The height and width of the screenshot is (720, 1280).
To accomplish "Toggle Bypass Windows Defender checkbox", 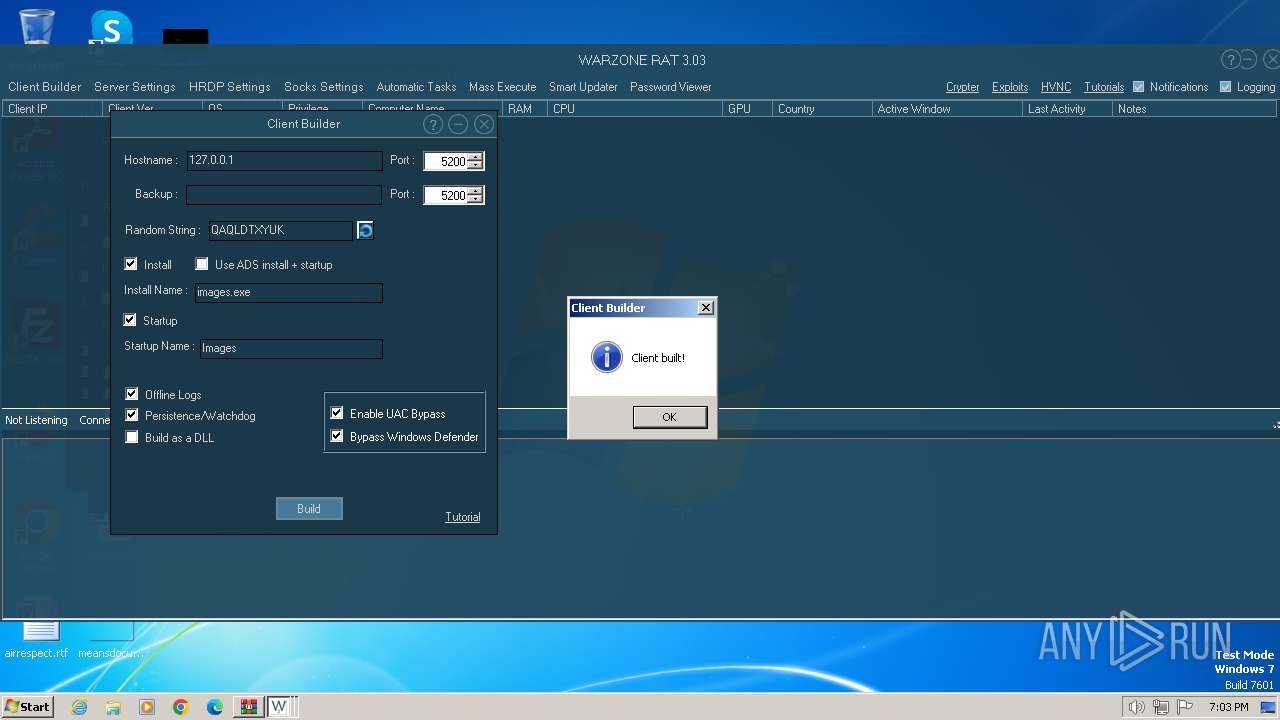I will tap(337, 436).
